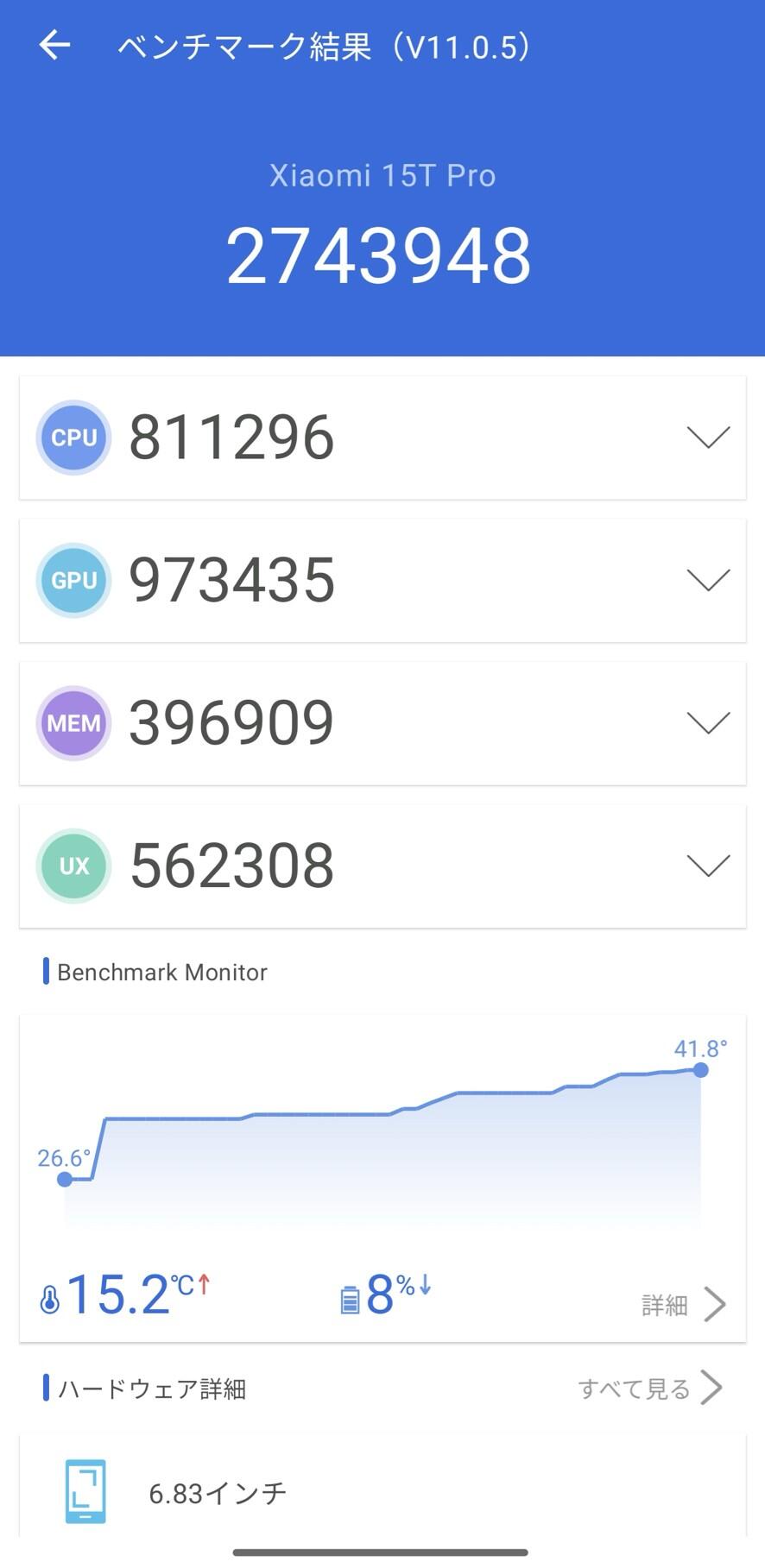765x1568 pixels.
Task: Tap the CPU score badge icon
Action: point(73,438)
